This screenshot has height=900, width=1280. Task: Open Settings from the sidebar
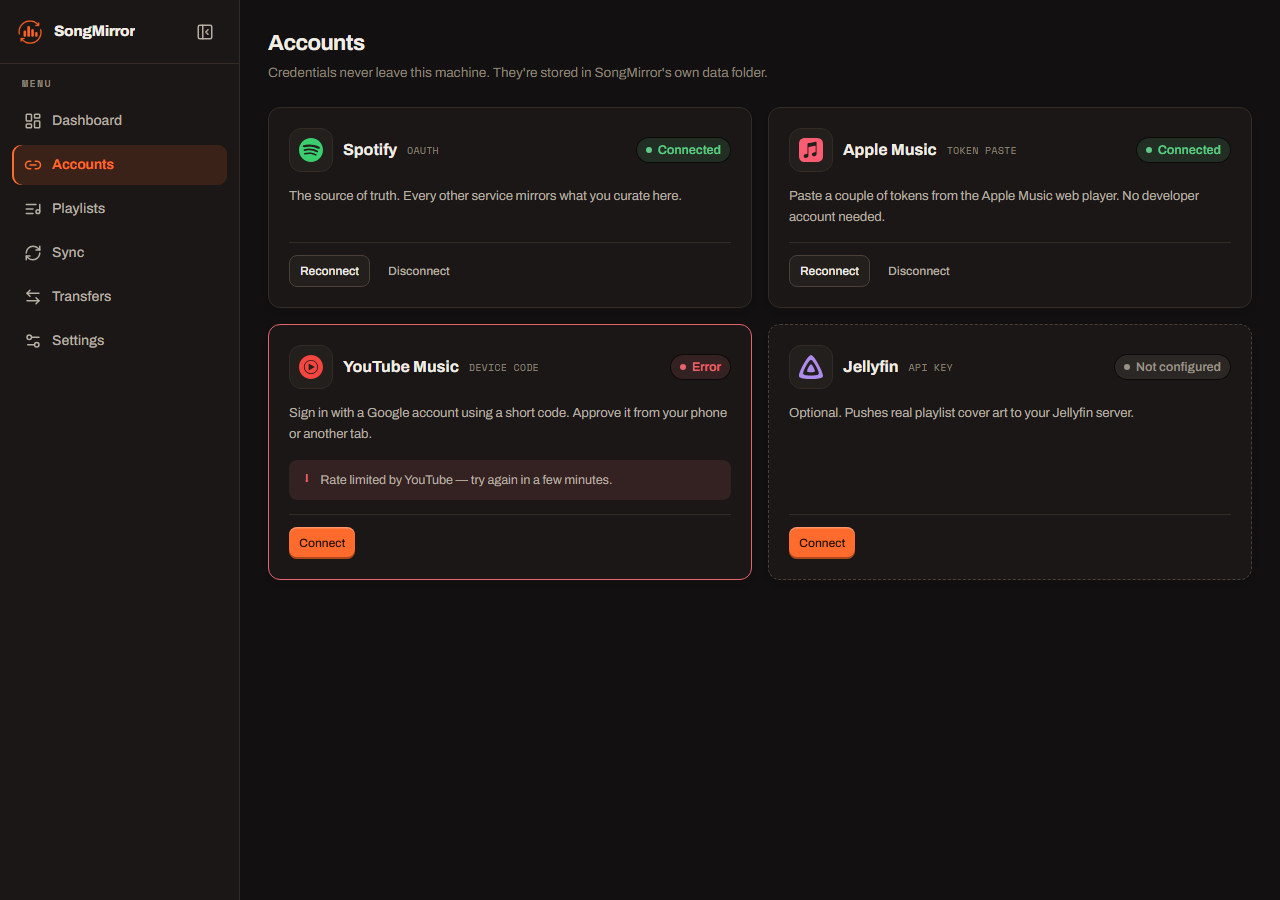120,340
